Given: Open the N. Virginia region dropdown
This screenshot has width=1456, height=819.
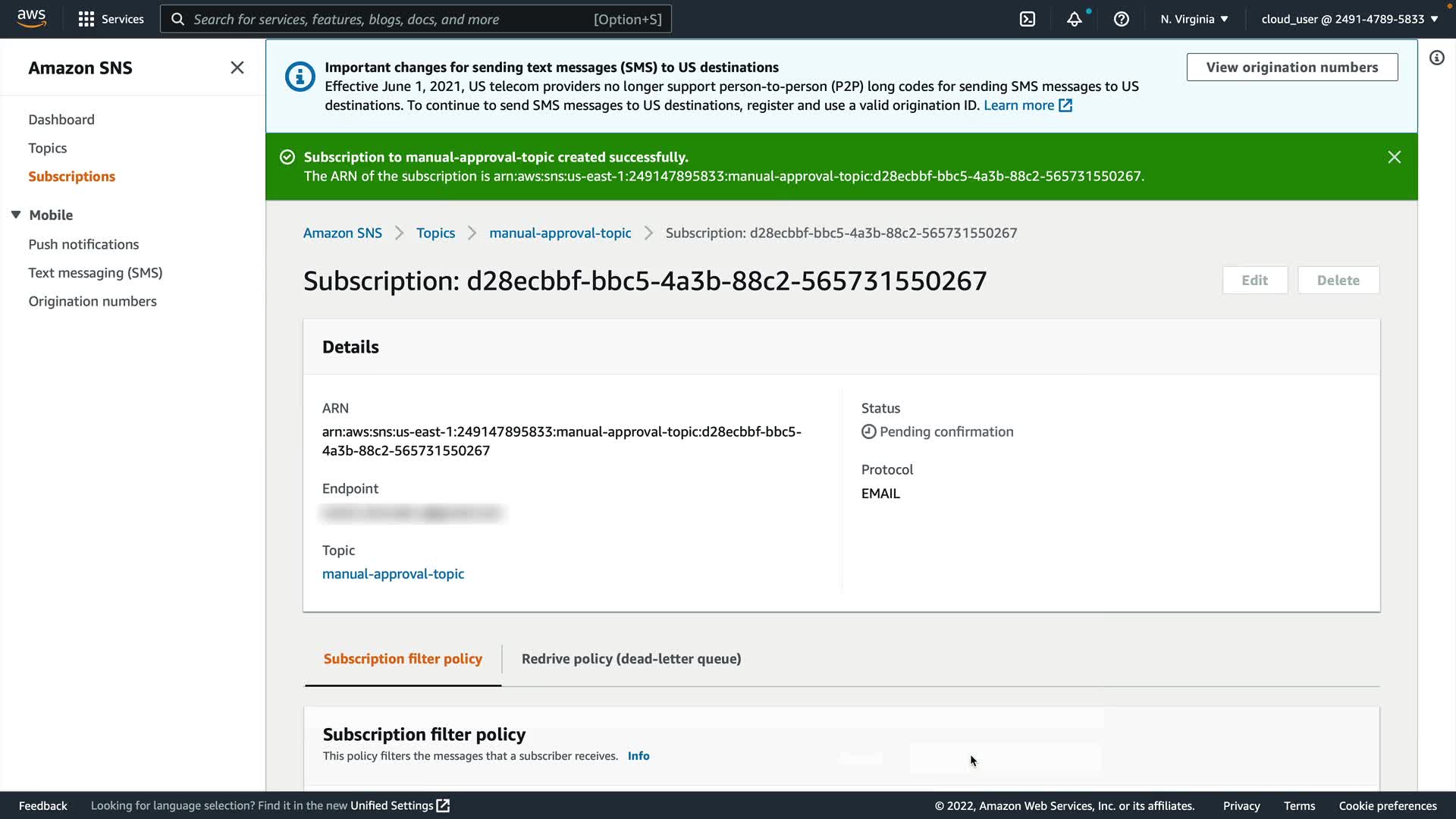Looking at the screenshot, I should pyautogui.click(x=1194, y=19).
